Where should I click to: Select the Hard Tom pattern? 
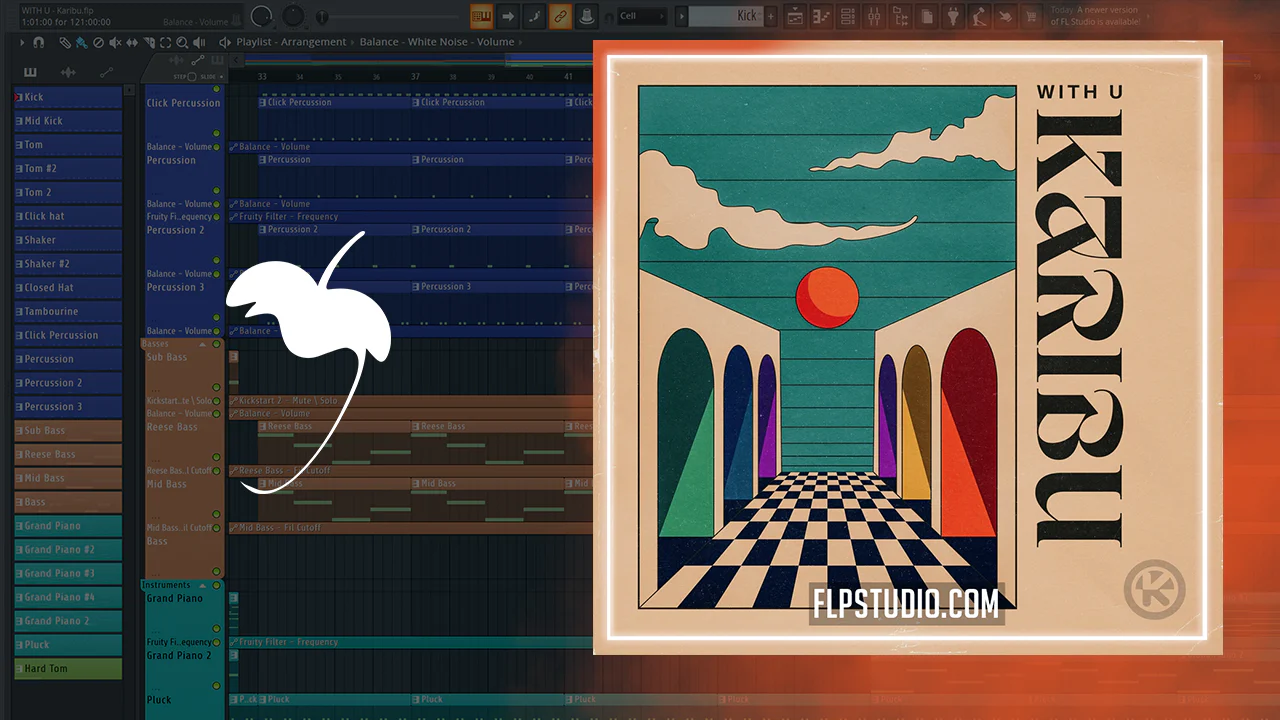point(68,668)
